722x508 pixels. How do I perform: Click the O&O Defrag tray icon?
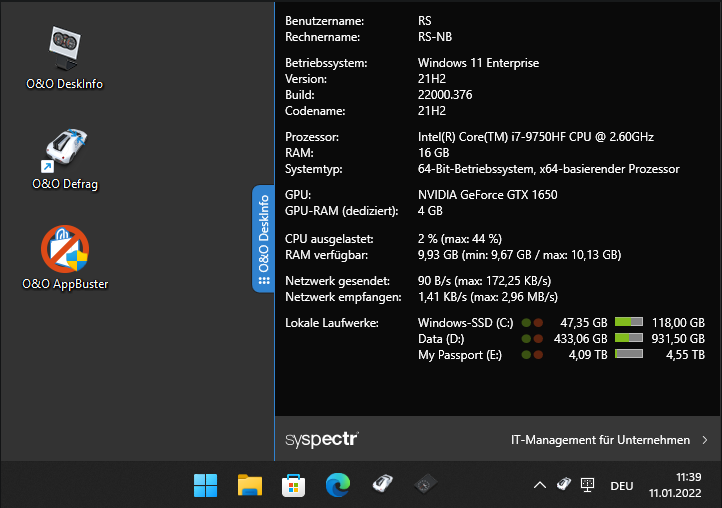564,484
